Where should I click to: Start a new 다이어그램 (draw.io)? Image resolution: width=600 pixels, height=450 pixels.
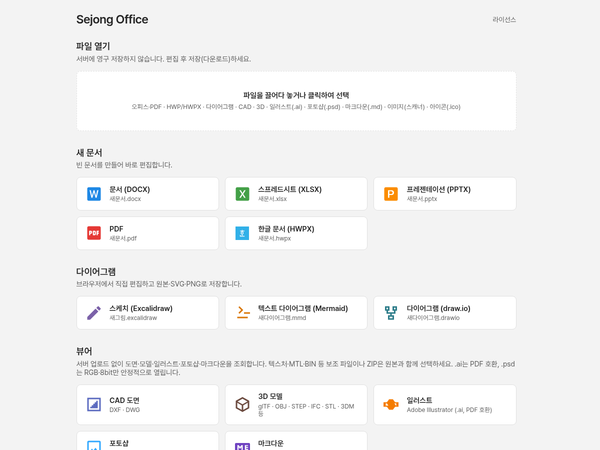tap(445, 313)
